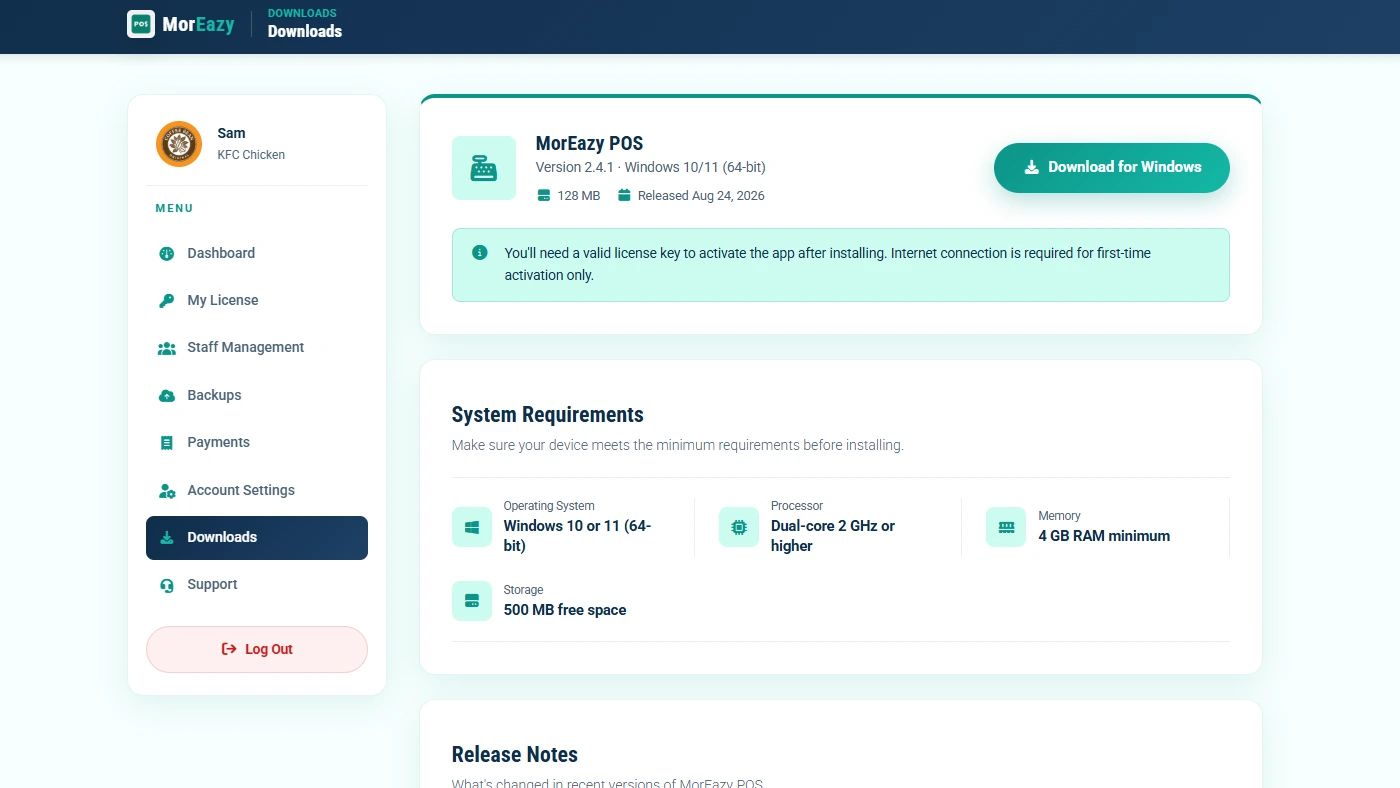Viewport: 1400px width, 788px height.
Task: Click the Payments receipt icon
Action: click(x=167, y=443)
